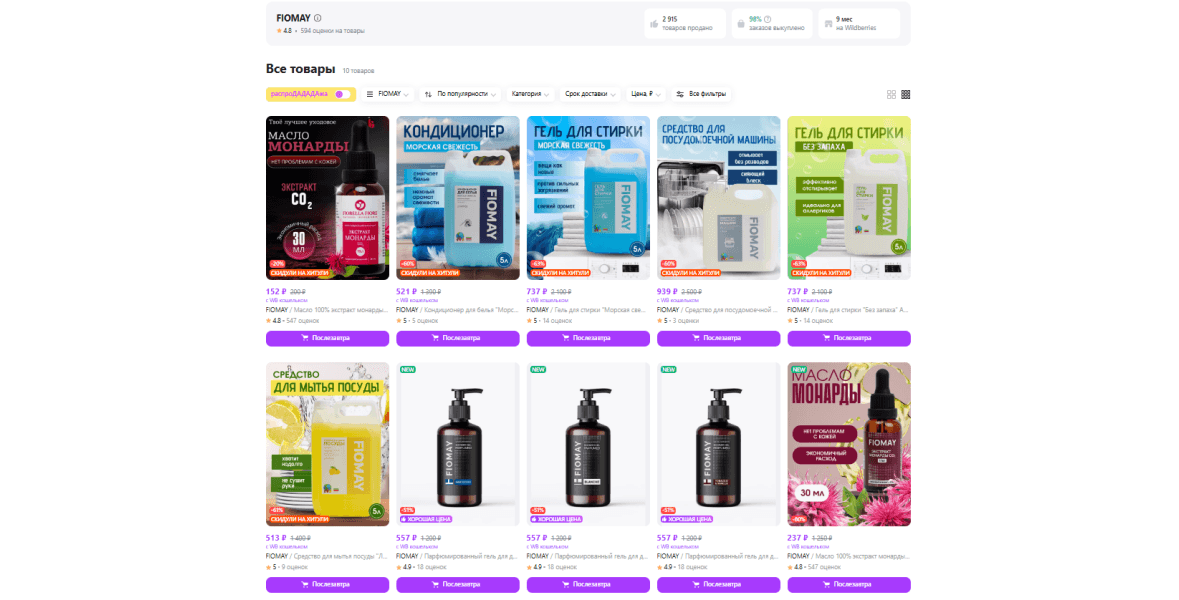Click the store icon by 9 мес

[828, 24]
